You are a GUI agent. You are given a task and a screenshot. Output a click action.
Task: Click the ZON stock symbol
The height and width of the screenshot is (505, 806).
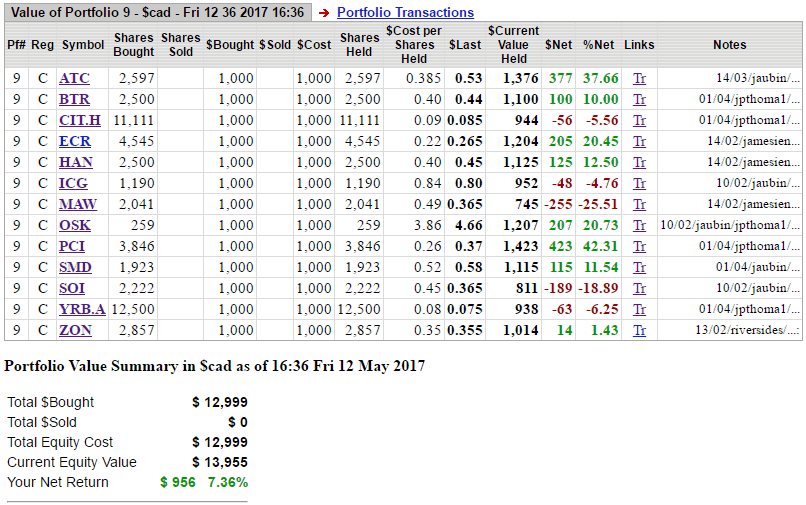tap(75, 330)
